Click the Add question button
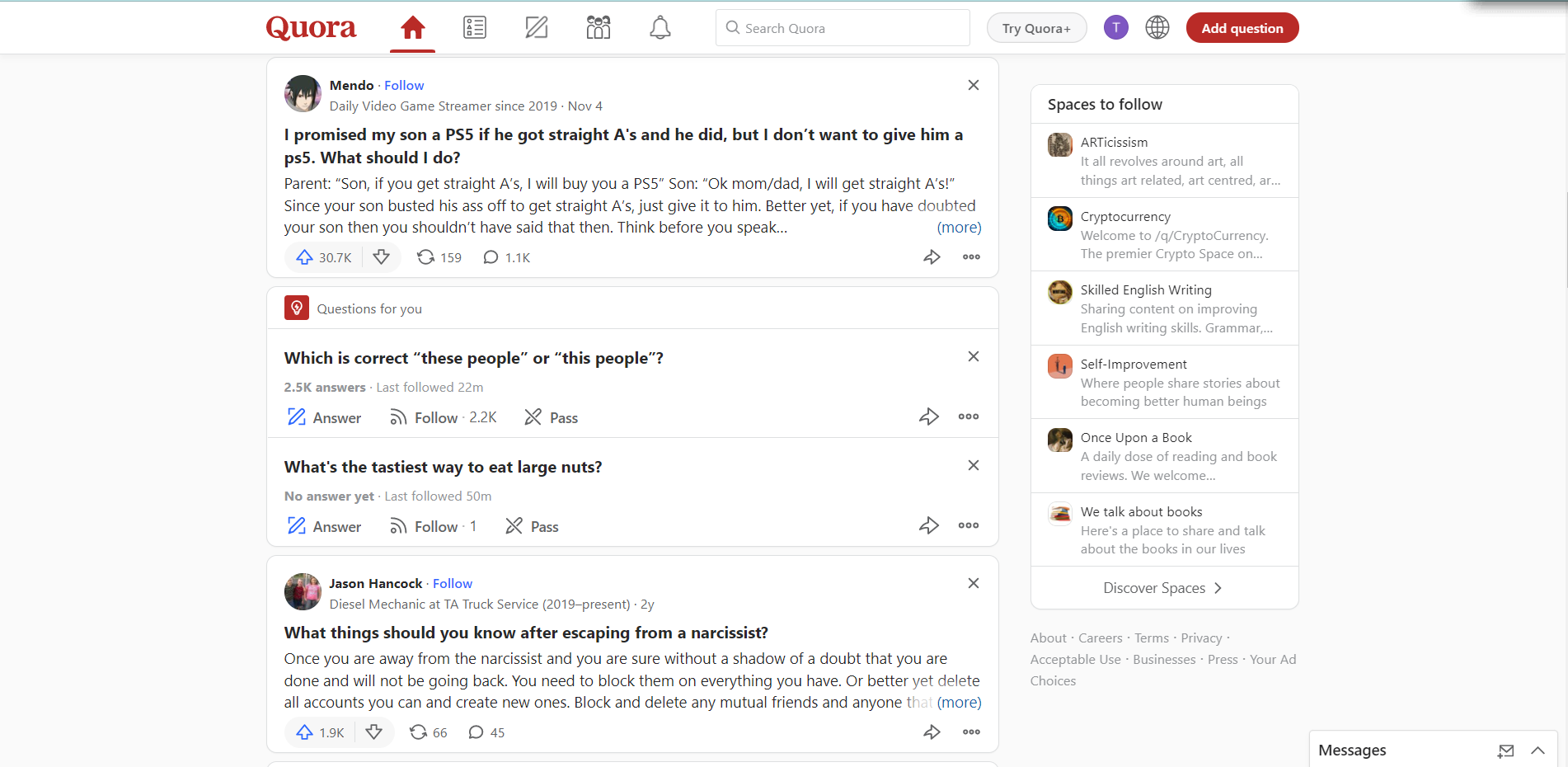The image size is (1568, 767). (1242, 28)
